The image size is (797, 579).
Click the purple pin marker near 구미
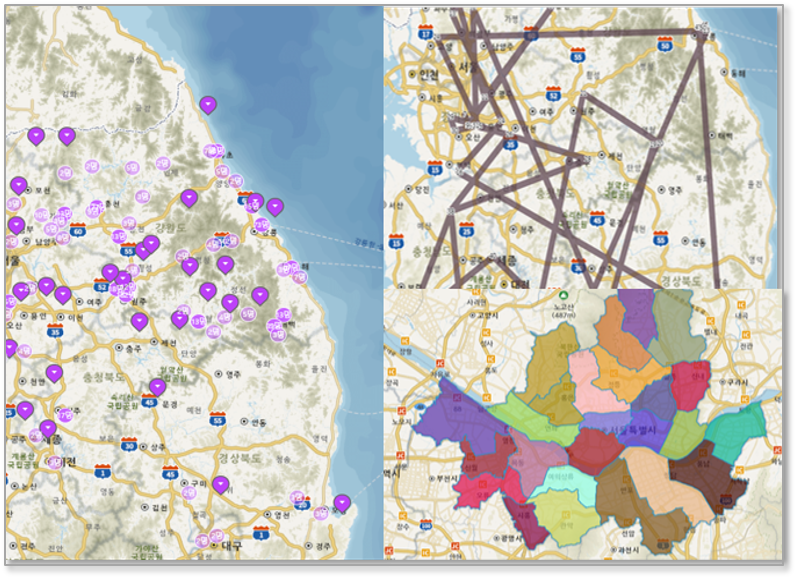[221, 484]
